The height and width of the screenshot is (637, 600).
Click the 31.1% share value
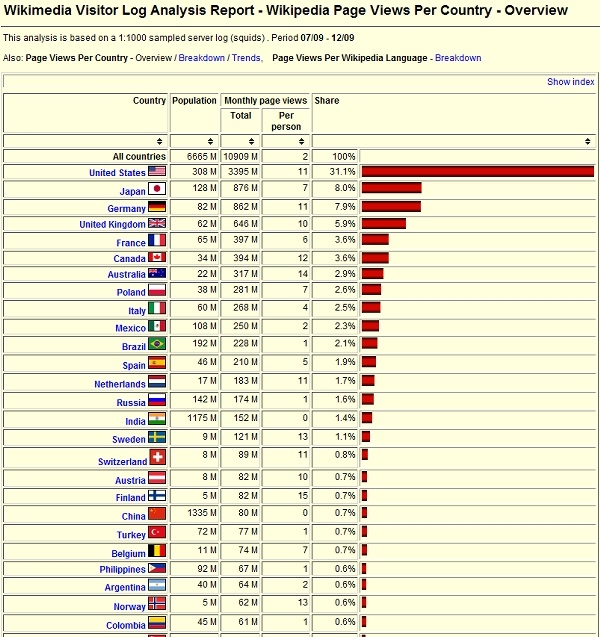tap(342, 171)
